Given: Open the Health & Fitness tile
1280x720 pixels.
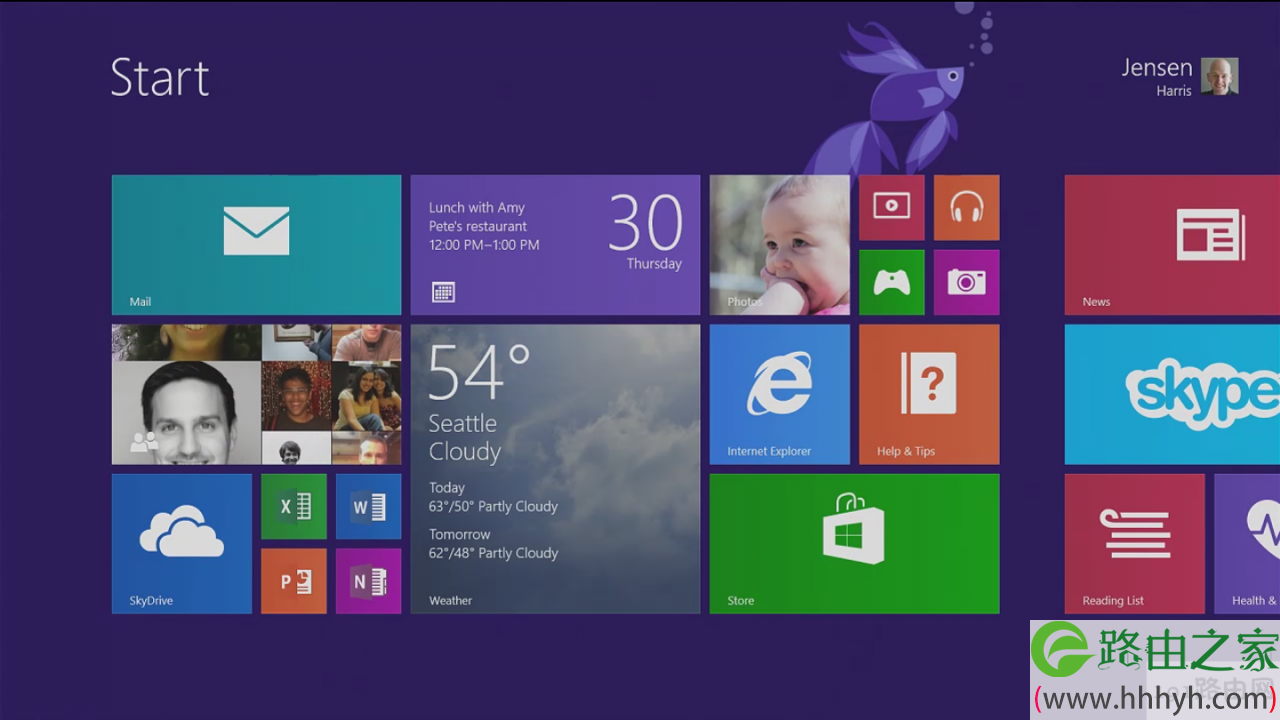Looking at the screenshot, I should pyautogui.click(x=1247, y=543).
